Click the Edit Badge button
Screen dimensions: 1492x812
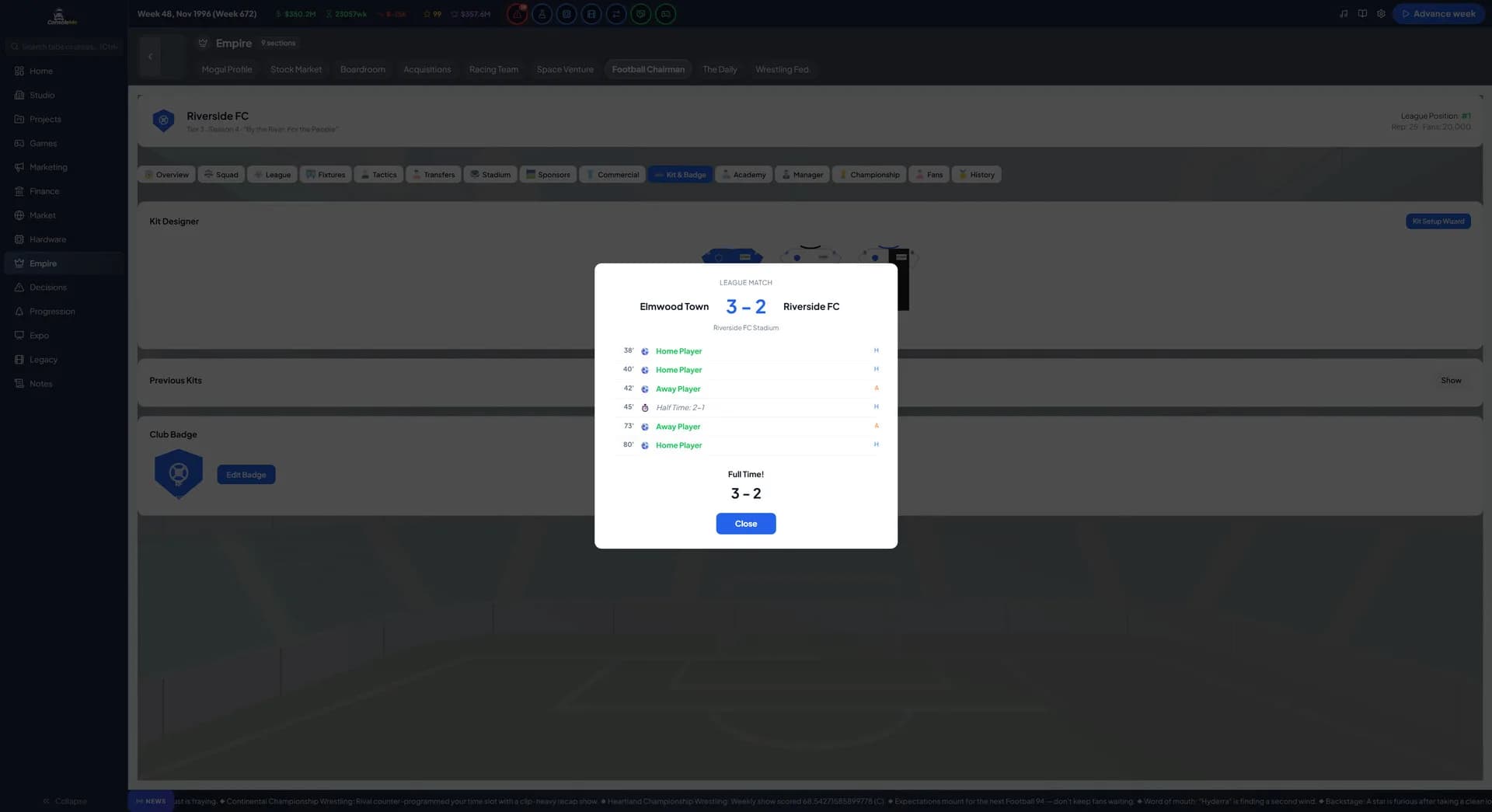(246, 475)
